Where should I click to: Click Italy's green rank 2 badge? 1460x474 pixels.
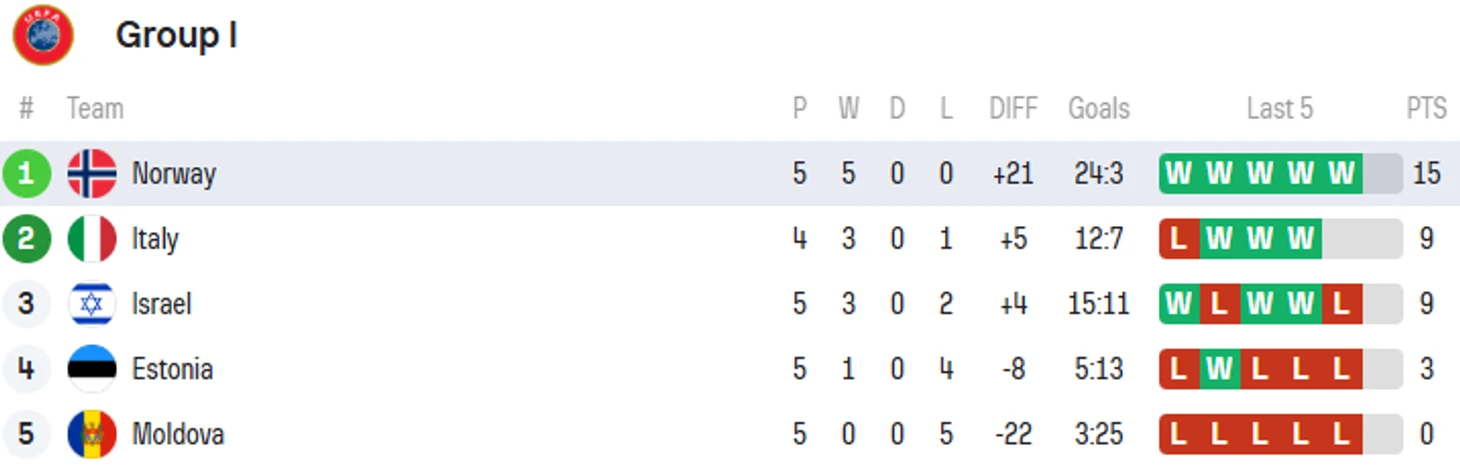[x=27, y=239]
